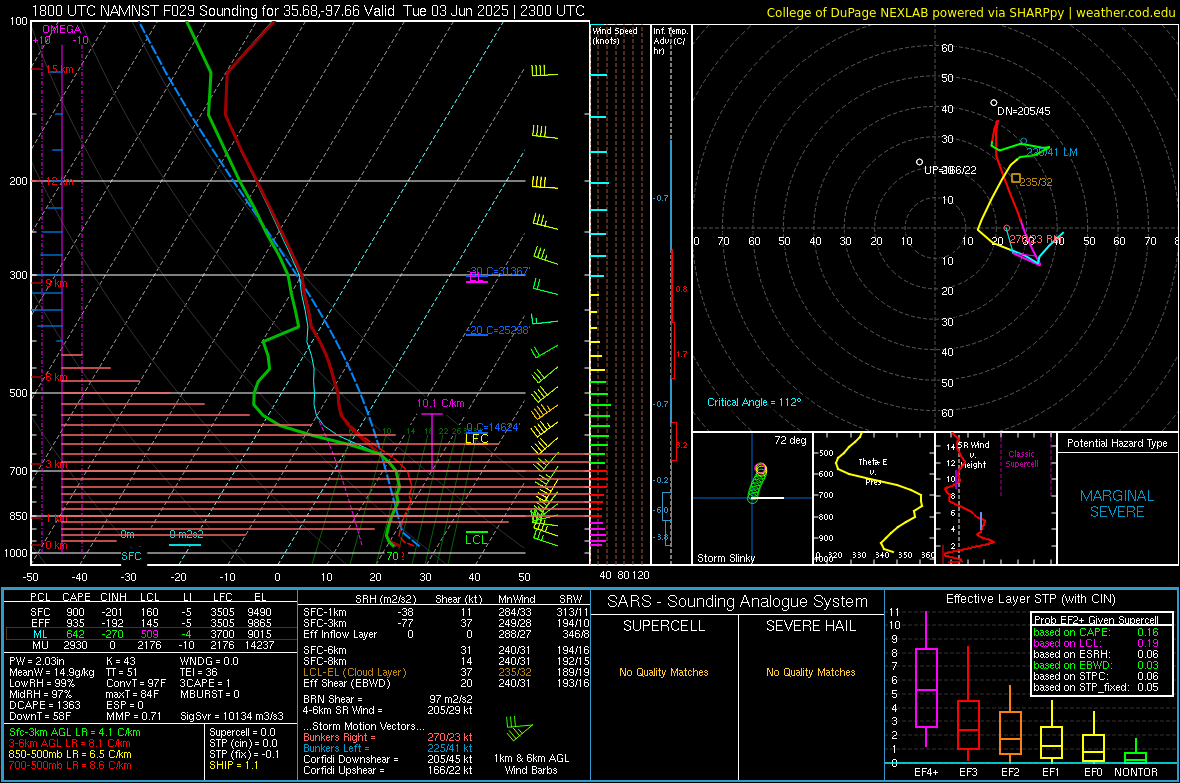Click the SigSvr = 10134 m3/s3 value

coord(232,716)
